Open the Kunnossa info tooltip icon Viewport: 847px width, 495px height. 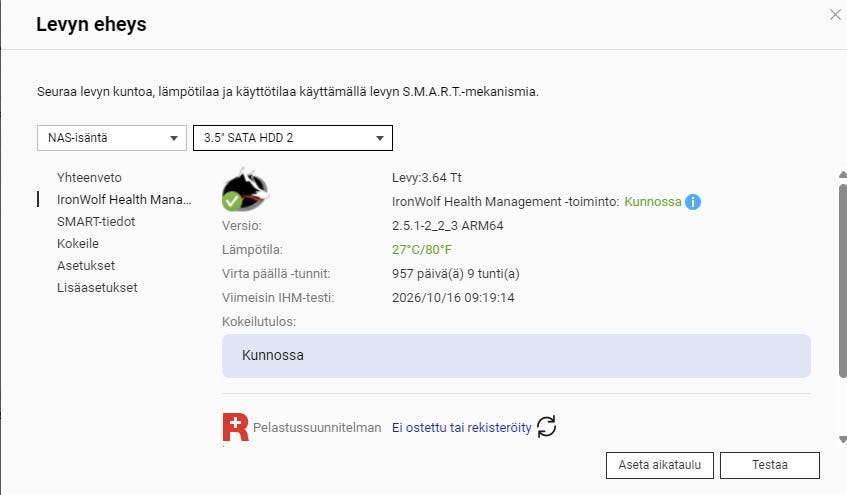[x=693, y=202]
